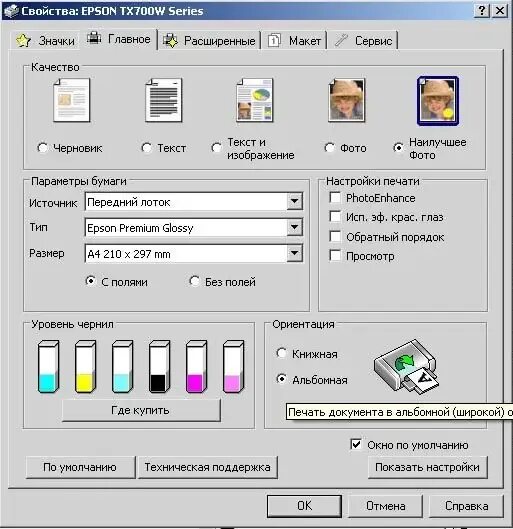Enable the PhotoEnhance checkbox
The width and height of the screenshot is (513, 529).
[x=335, y=197]
